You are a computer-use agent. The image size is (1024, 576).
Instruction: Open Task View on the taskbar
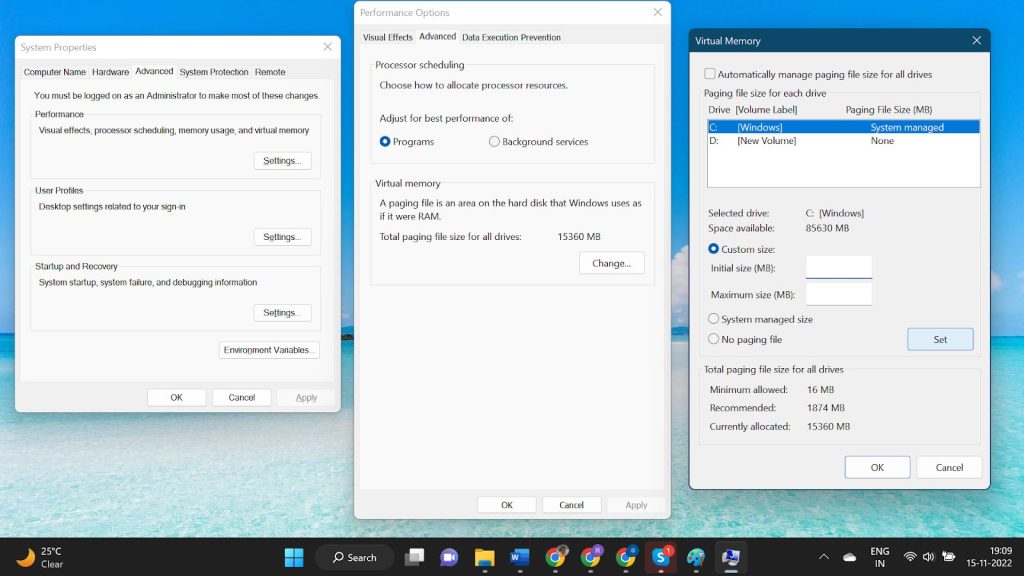coord(413,557)
